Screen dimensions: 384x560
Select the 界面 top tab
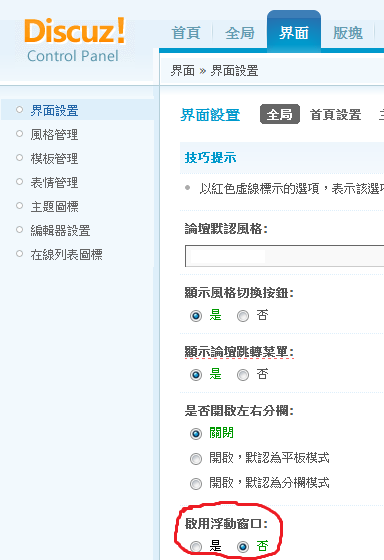tap(294, 31)
